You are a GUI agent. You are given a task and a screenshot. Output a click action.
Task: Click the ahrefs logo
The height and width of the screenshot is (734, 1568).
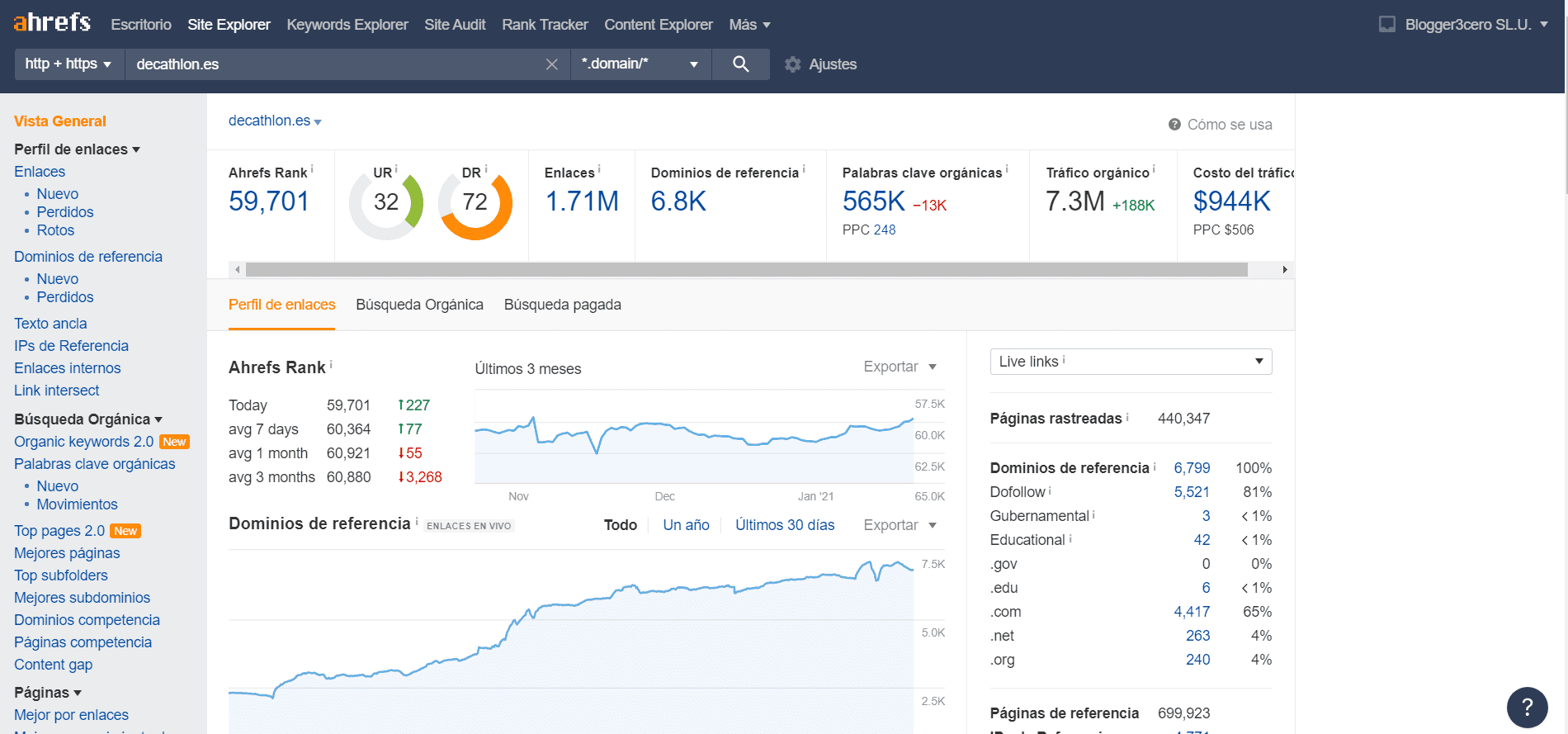[52, 22]
